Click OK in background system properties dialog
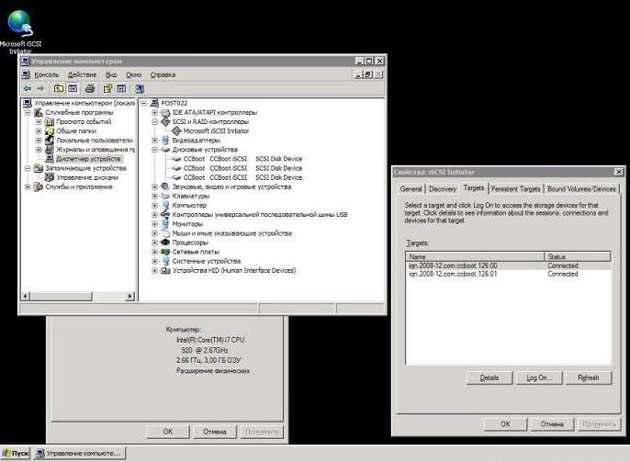This screenshot has height=462, width=630. pos(168,432)
